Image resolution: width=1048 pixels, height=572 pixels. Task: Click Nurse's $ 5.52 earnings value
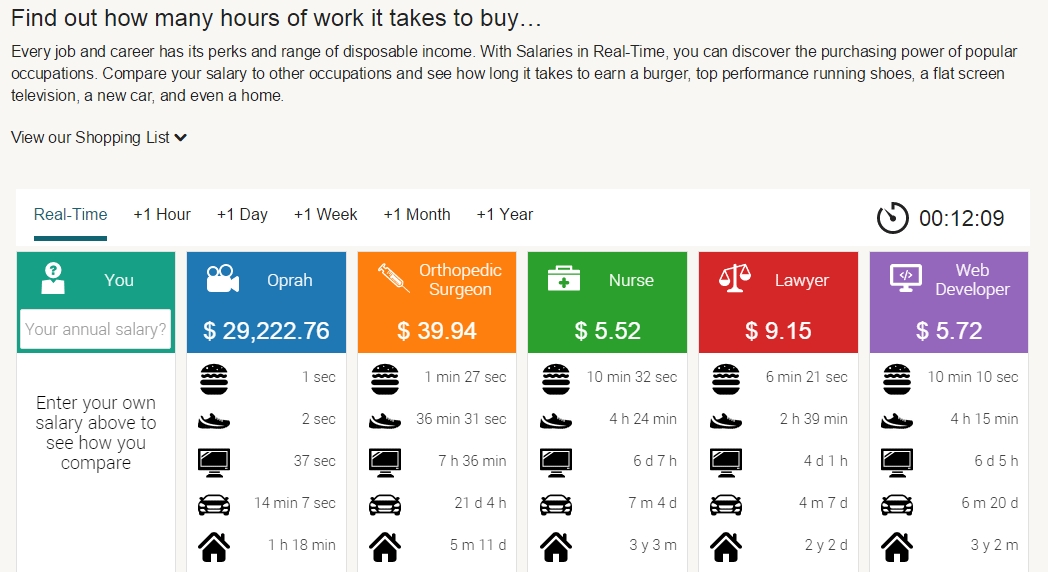click(x=608, y=331)
